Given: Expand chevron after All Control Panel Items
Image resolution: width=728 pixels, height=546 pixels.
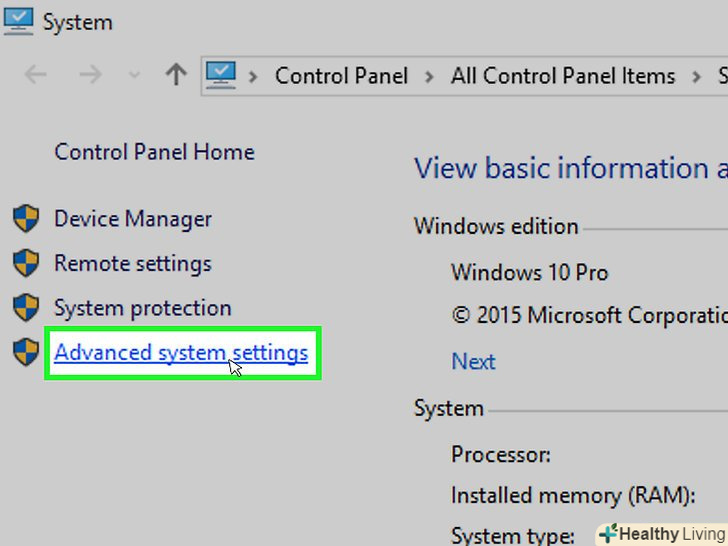Looking at the screenshot, I should point(697,76).
